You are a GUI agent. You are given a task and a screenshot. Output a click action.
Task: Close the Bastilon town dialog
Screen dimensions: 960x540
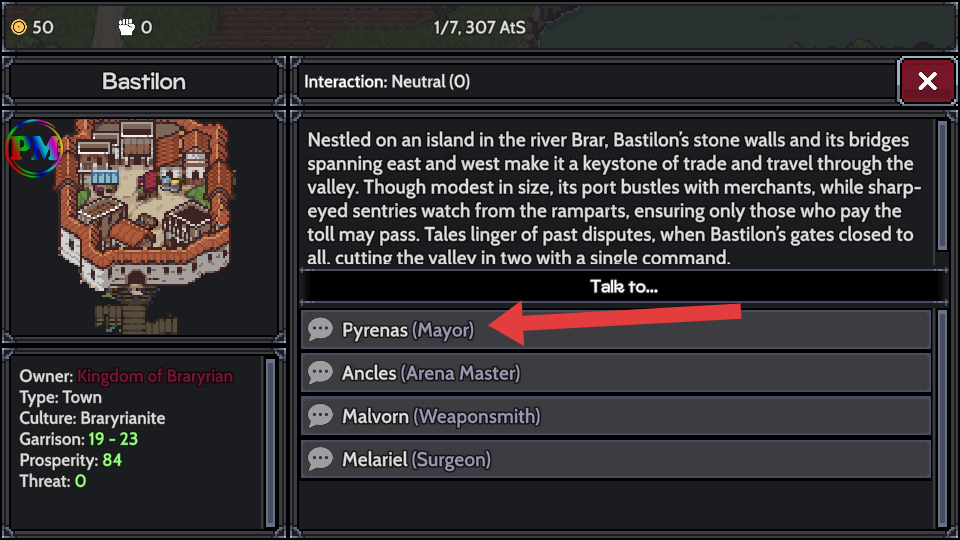click(926, 81)
